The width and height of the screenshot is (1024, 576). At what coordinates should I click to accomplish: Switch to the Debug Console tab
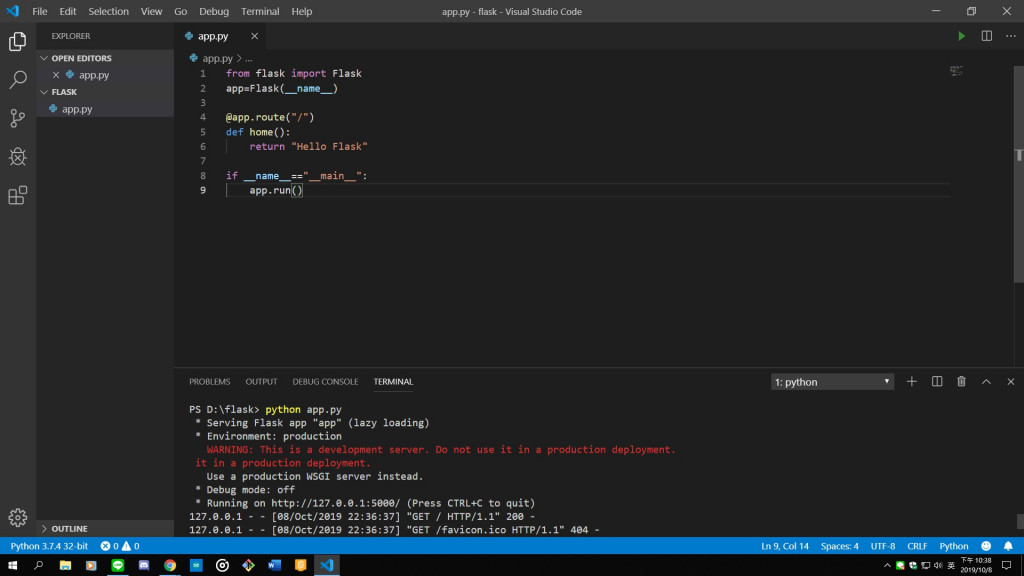pyautogui.click(x=325, y=381)
